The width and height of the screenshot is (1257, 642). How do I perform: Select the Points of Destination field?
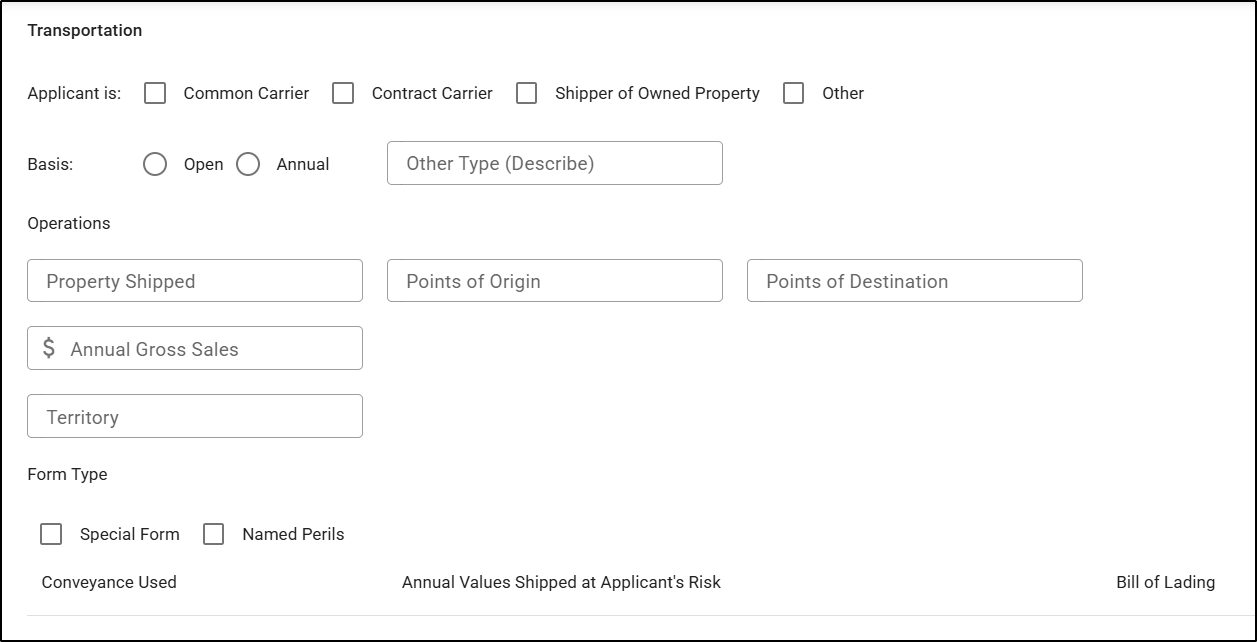(914, 281)
